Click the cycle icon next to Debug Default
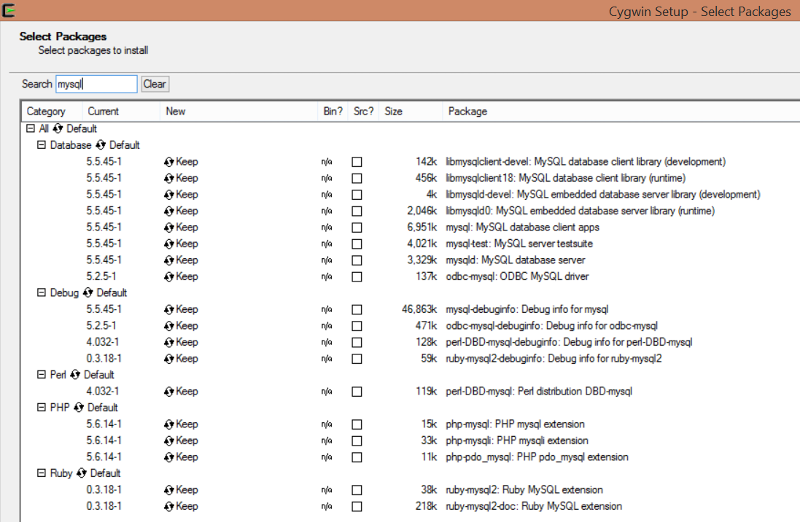This screenshot has height=522, width=800. click(87, 292)
